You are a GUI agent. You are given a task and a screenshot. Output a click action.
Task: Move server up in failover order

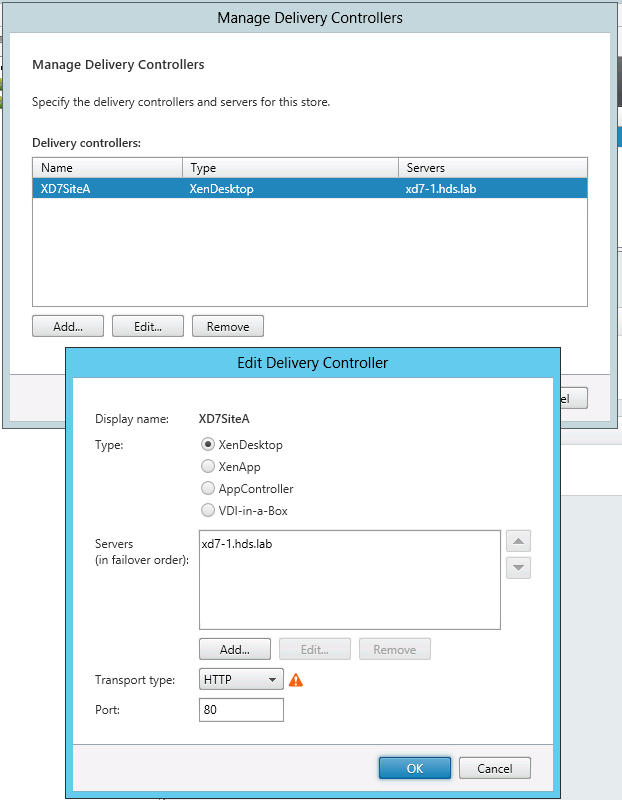(x=518, y=541)
